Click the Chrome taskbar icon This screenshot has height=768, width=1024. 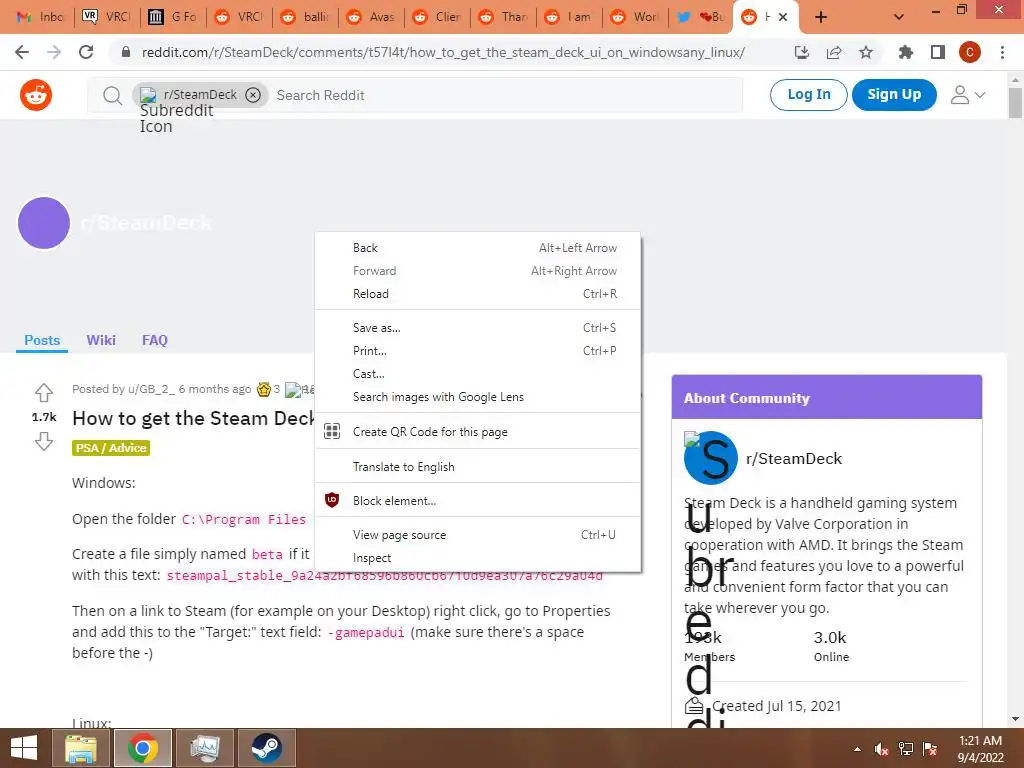click(143, 748)
